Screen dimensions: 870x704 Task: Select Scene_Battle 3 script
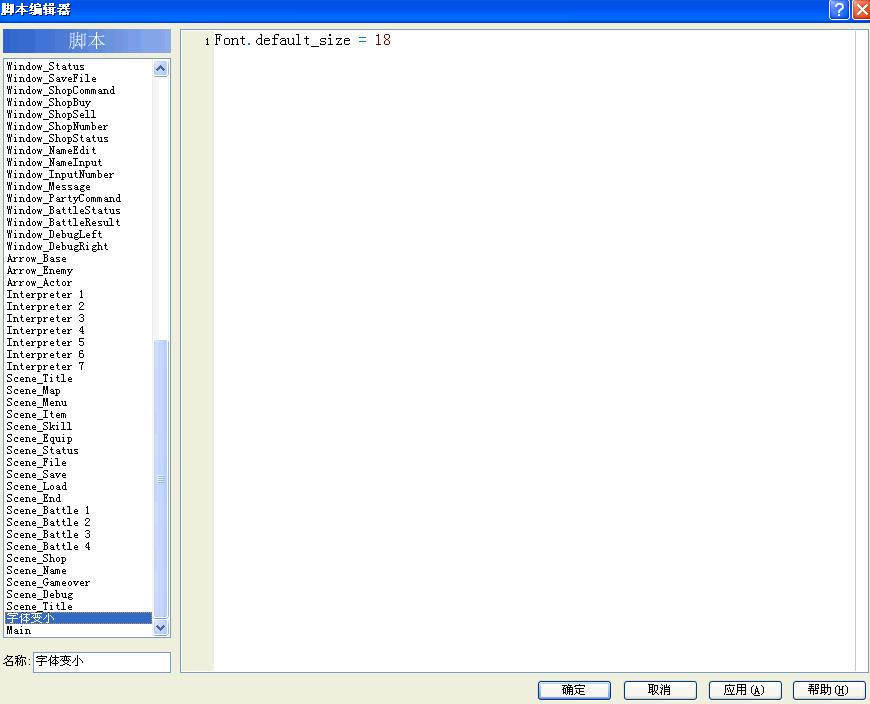tap(78, 535)
